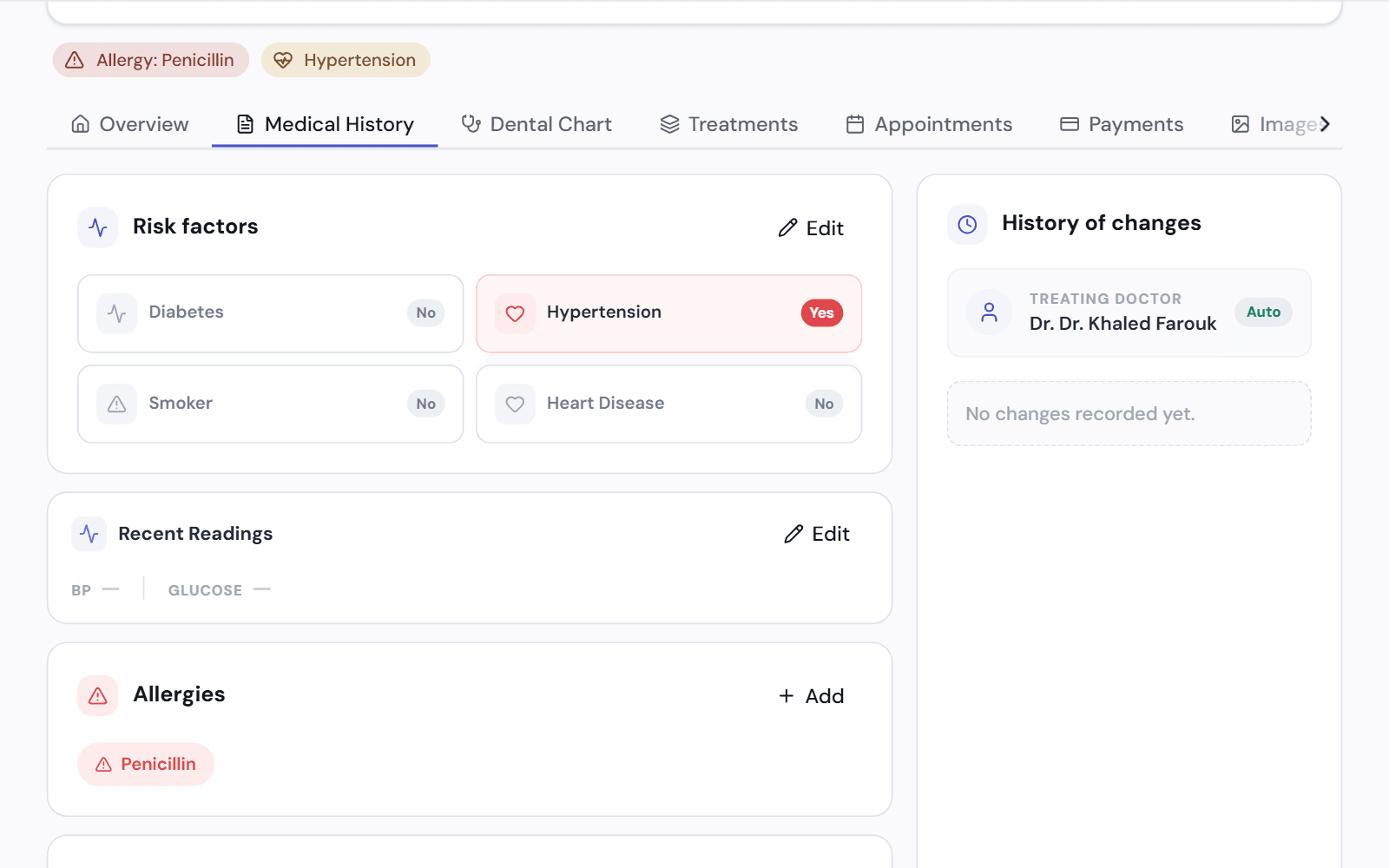
Task: Click the home icon beside Overview
Action: click(x=81, y=124)
